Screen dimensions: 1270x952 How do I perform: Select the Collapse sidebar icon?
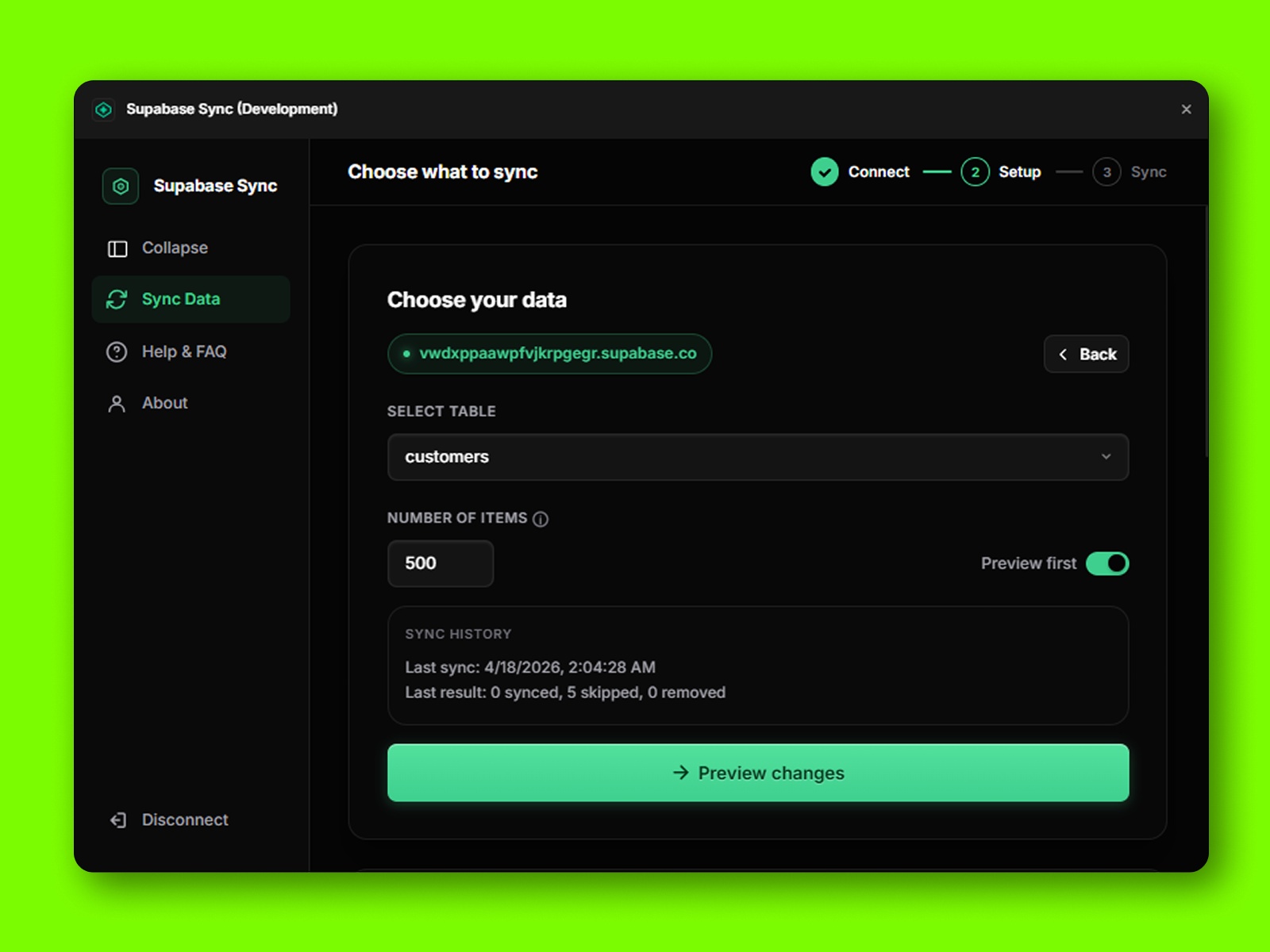click(x=117, y=248)
